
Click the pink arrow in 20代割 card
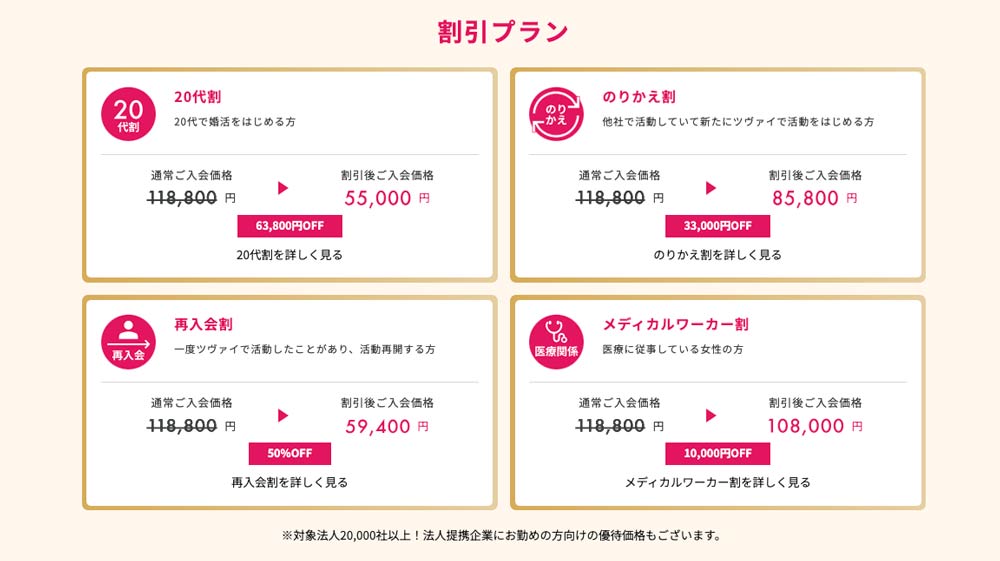(283, 187)
